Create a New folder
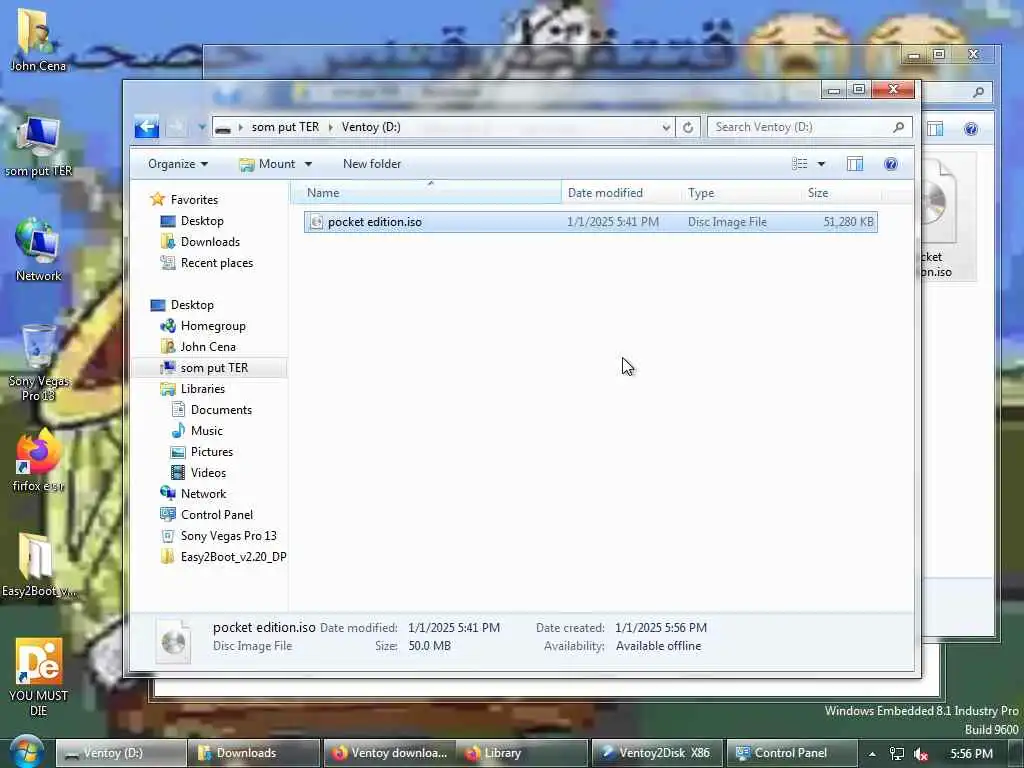The width and height of the screenshot is (1024, 768). [x=372, y=164]
